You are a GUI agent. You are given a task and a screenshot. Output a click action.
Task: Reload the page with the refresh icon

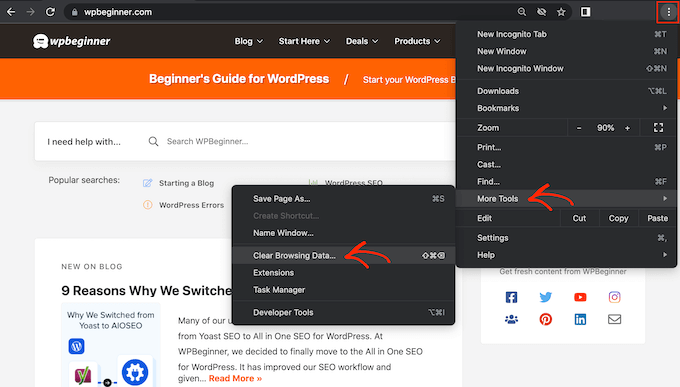pyautogui.click(x=50, y=12)
